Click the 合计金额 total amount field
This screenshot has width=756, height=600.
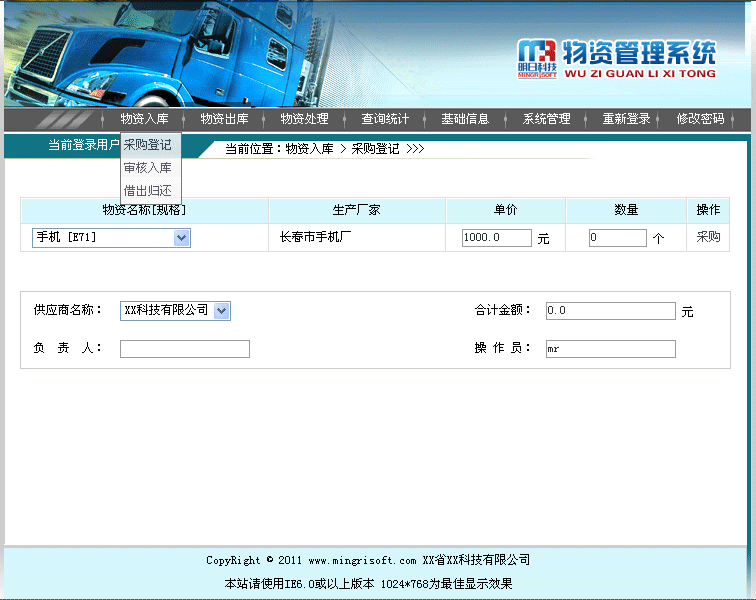tap(610, 311)
